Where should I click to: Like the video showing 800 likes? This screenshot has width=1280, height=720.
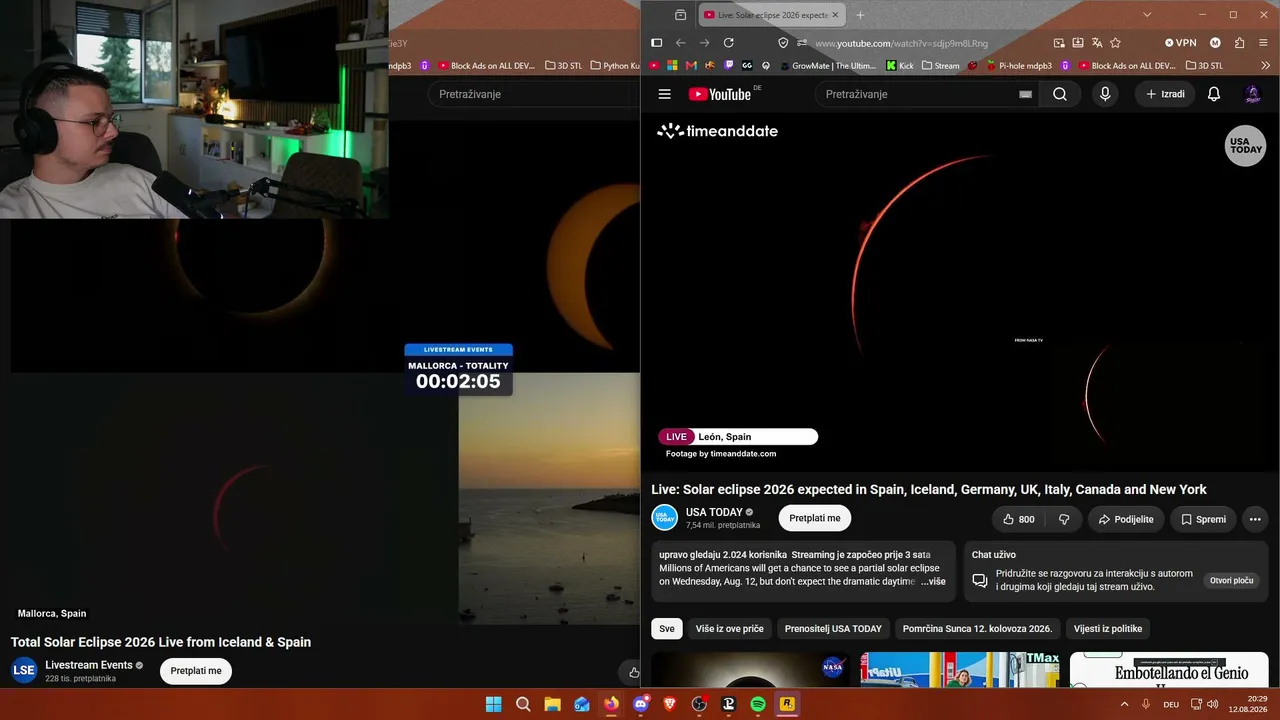[x=1018, y=519]
